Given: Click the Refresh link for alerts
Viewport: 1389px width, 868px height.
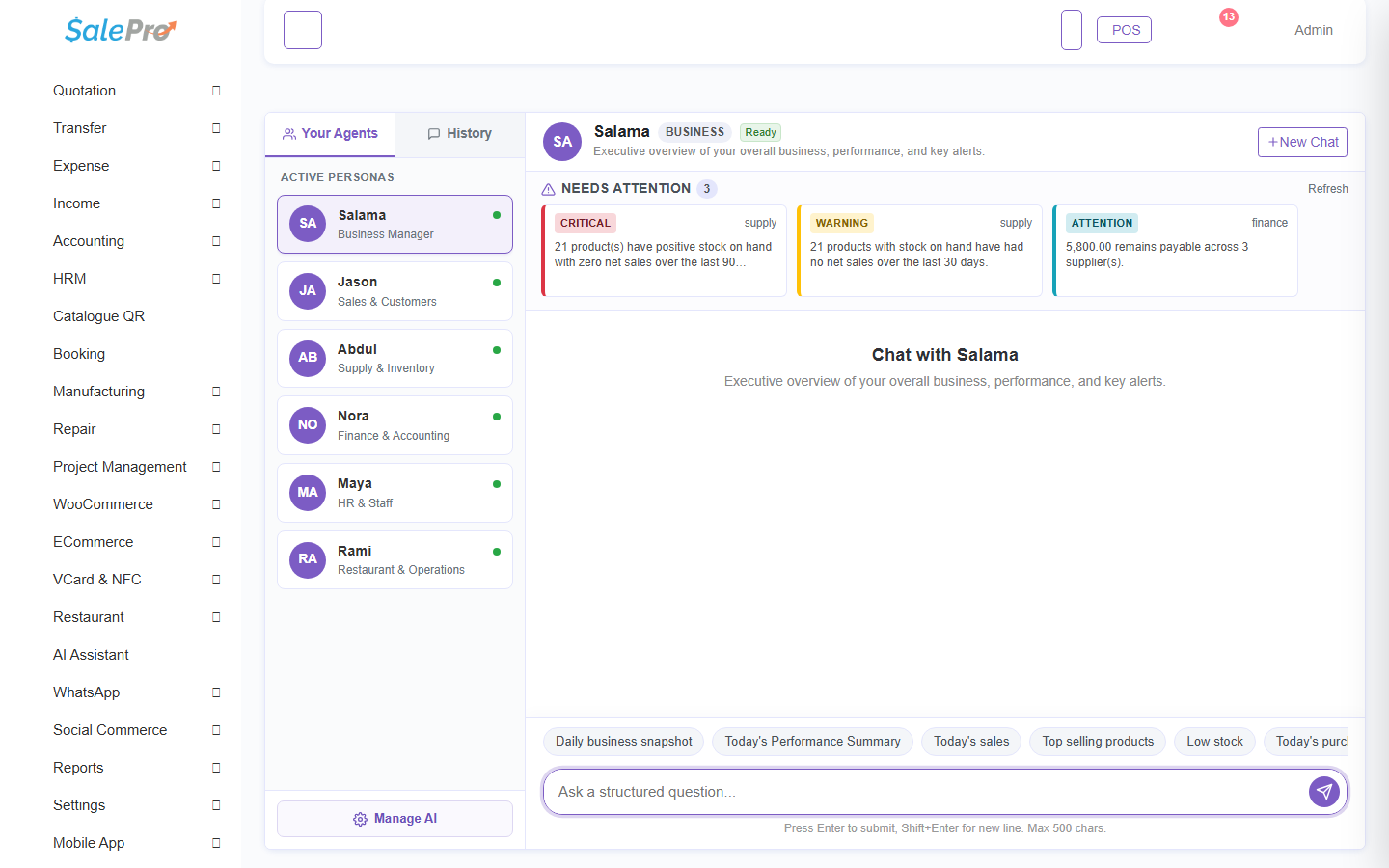Looking at the screenshot, I should tap(1328, 189).
